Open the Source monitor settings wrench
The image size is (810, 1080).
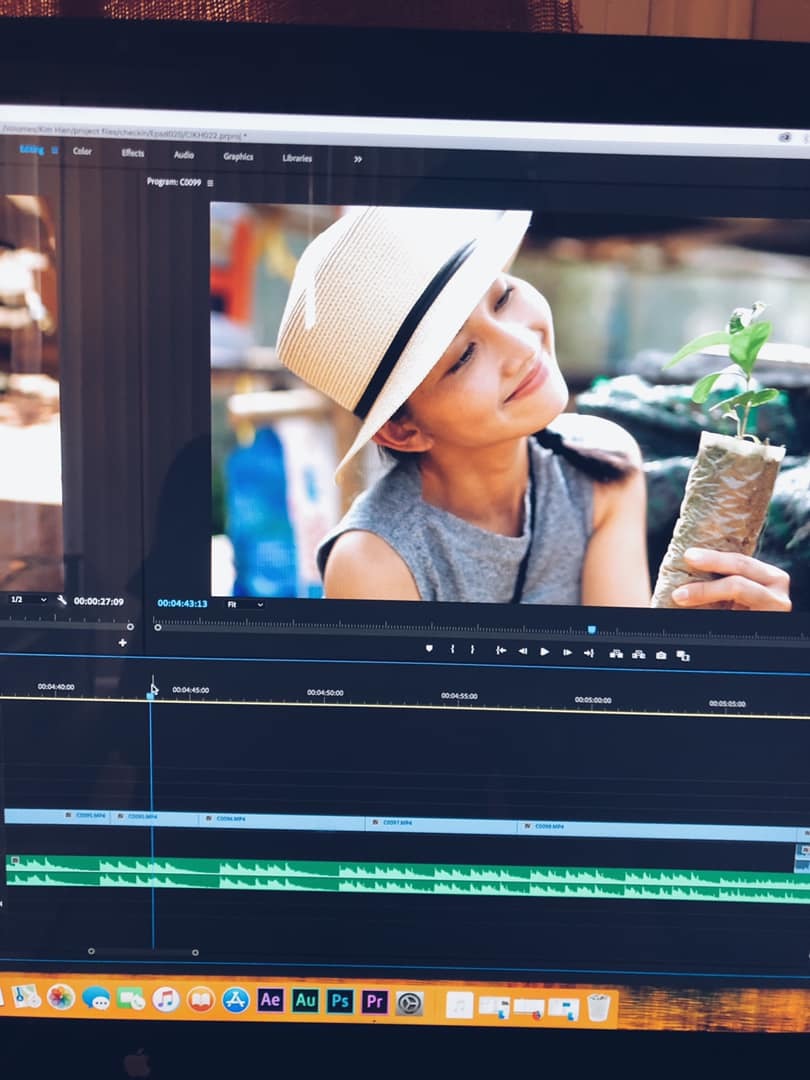[62, 600]
